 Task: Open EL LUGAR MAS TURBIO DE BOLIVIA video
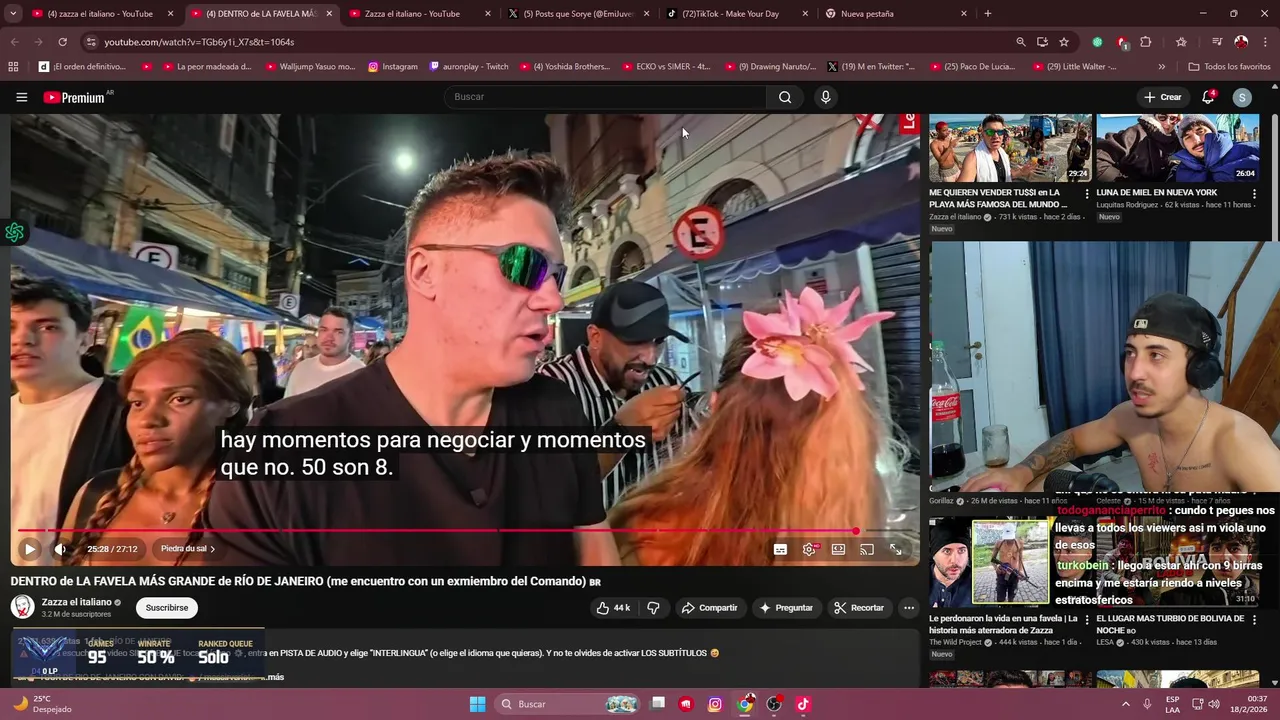pyautogui.click(x=1171, y=624)
